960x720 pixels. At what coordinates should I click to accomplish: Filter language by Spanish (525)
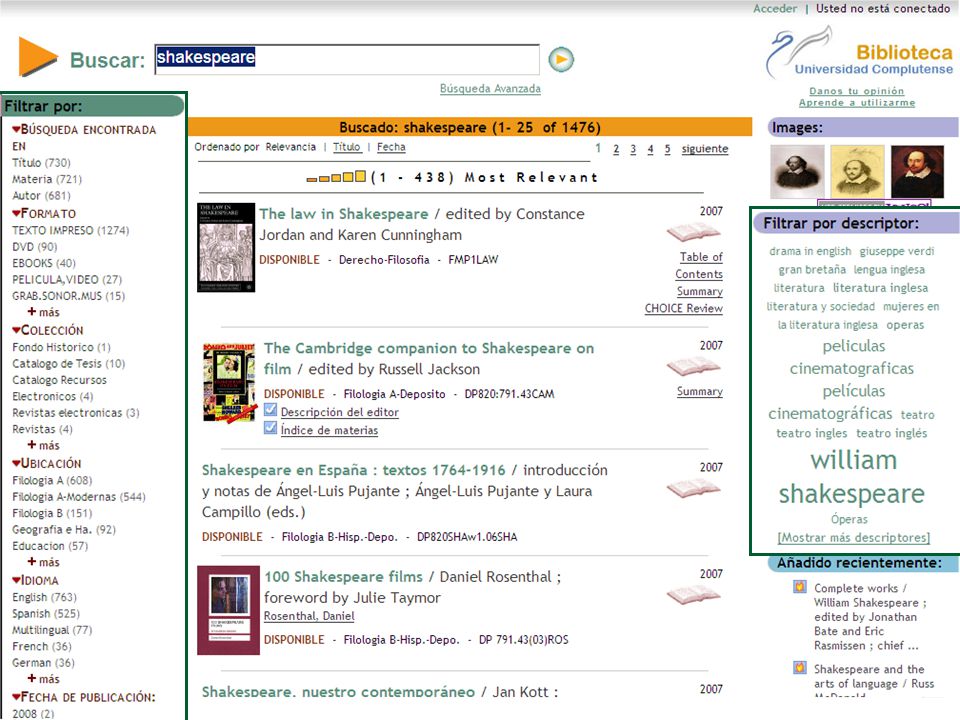46,613
